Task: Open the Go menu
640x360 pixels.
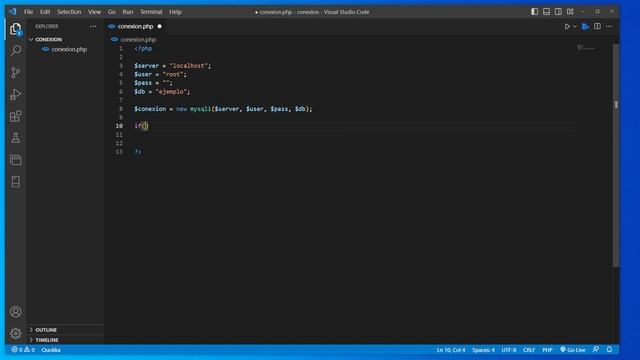Action: coord(111,12)
